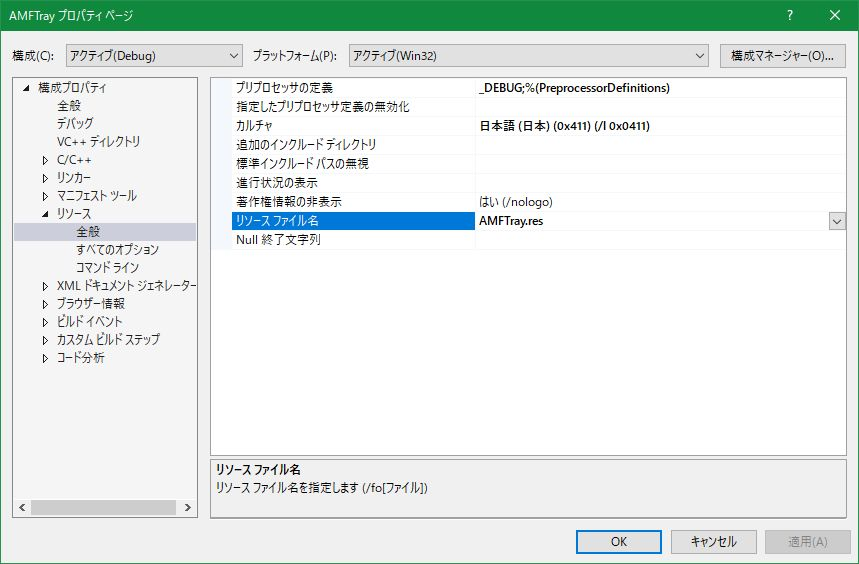
Task: Expand the C/C++ tree node
Action: point(45,160)
